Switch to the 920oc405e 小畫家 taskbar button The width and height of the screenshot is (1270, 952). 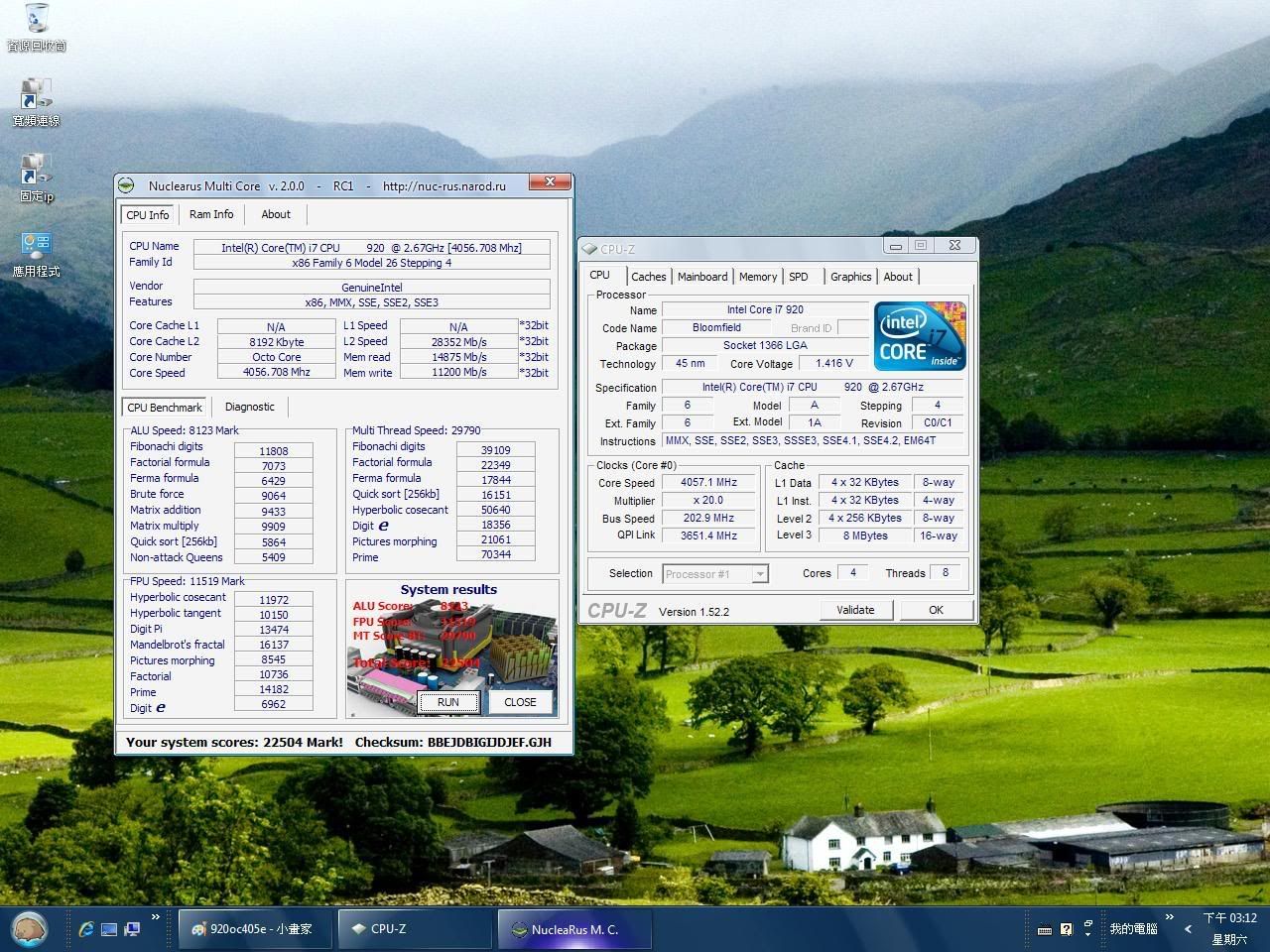coord(256,929)
